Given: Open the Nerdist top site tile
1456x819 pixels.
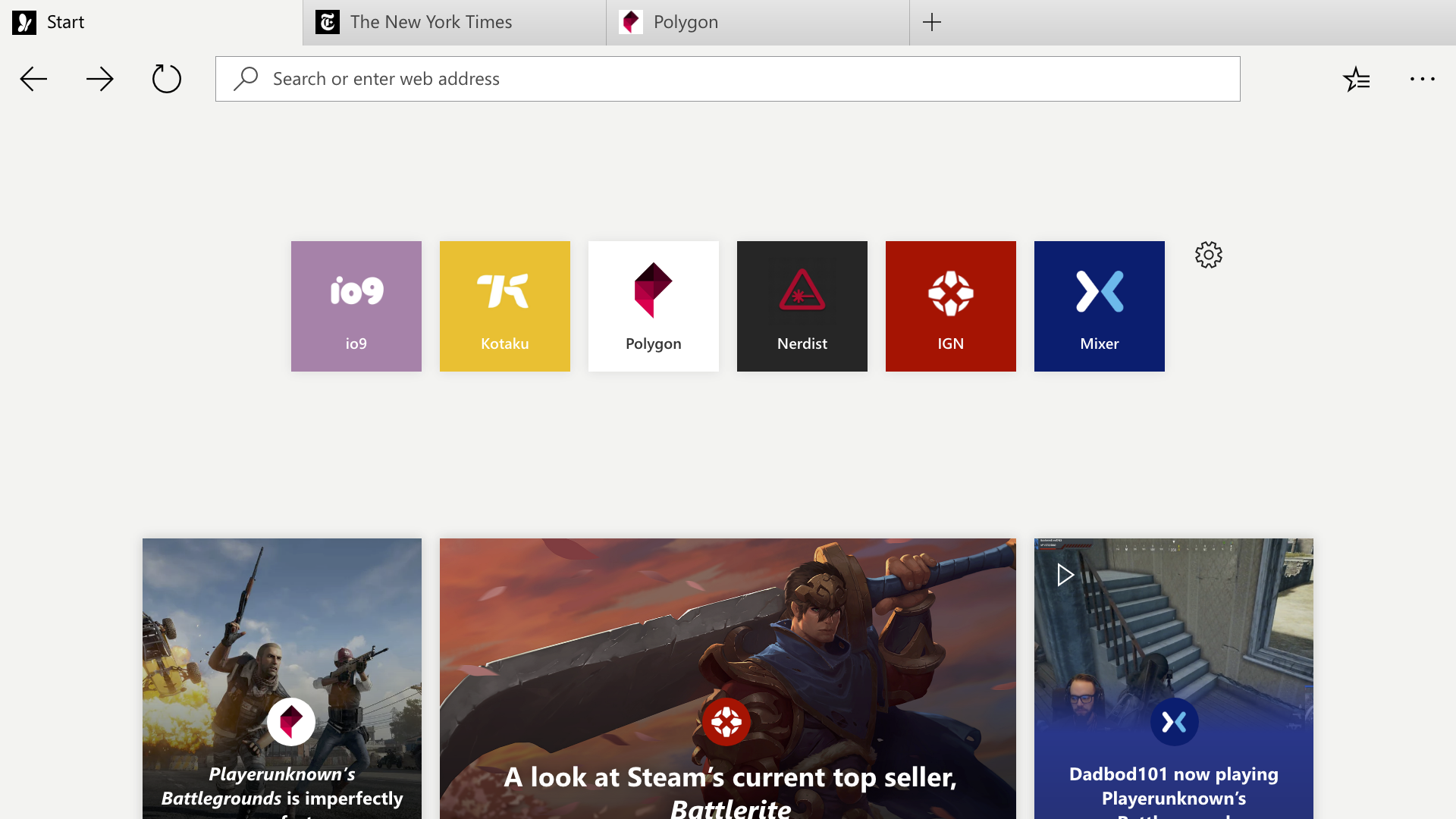Looking at the screenshot, I should pos(802,306).
